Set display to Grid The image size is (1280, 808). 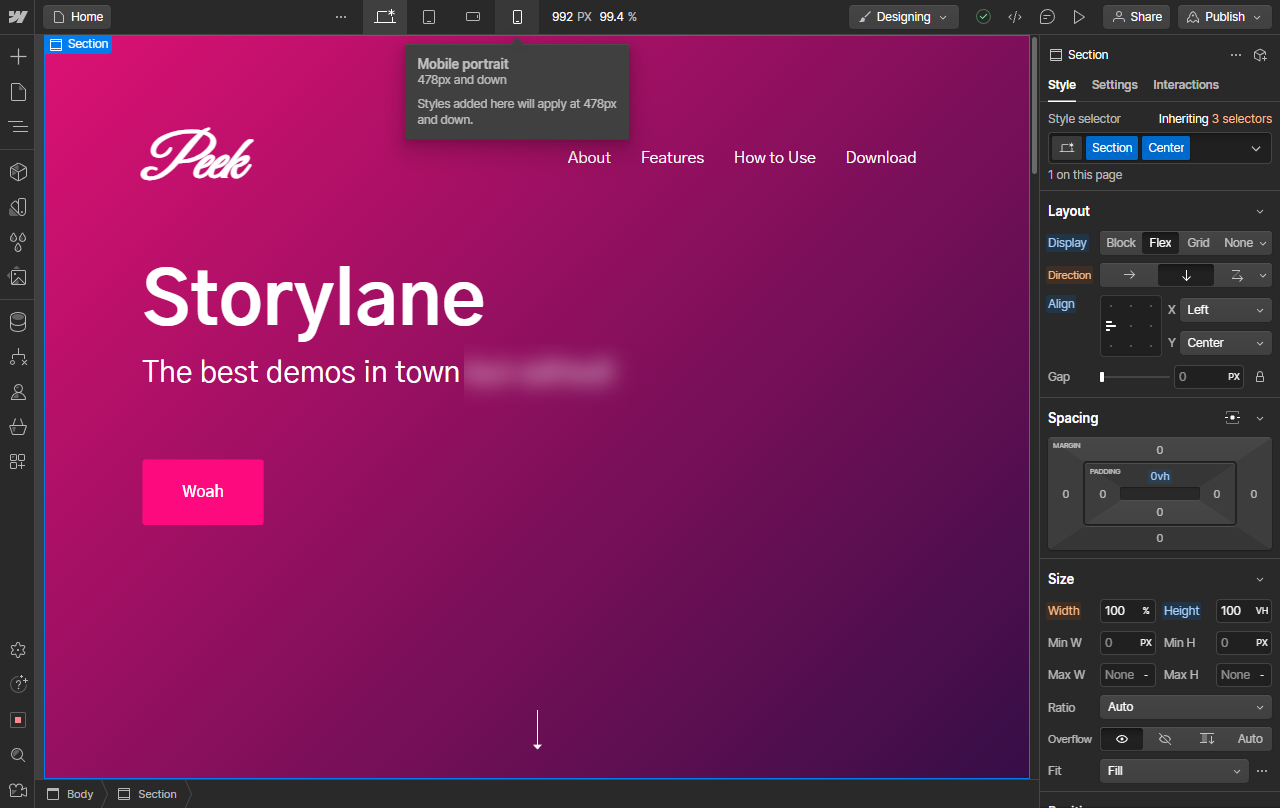coord(1198,243)
